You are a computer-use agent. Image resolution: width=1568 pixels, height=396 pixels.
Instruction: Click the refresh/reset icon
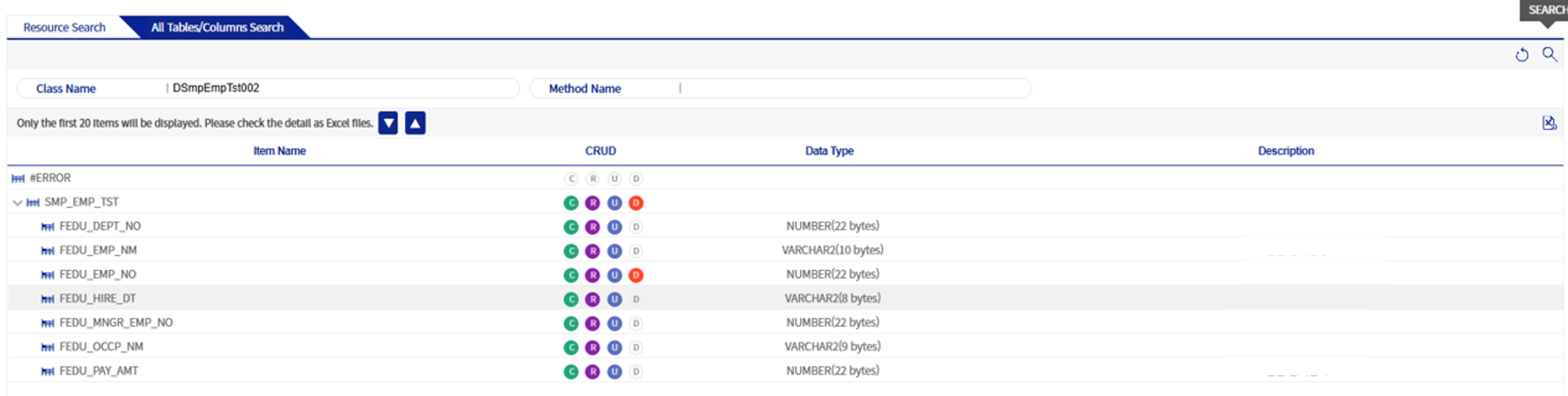[1521, 55]
